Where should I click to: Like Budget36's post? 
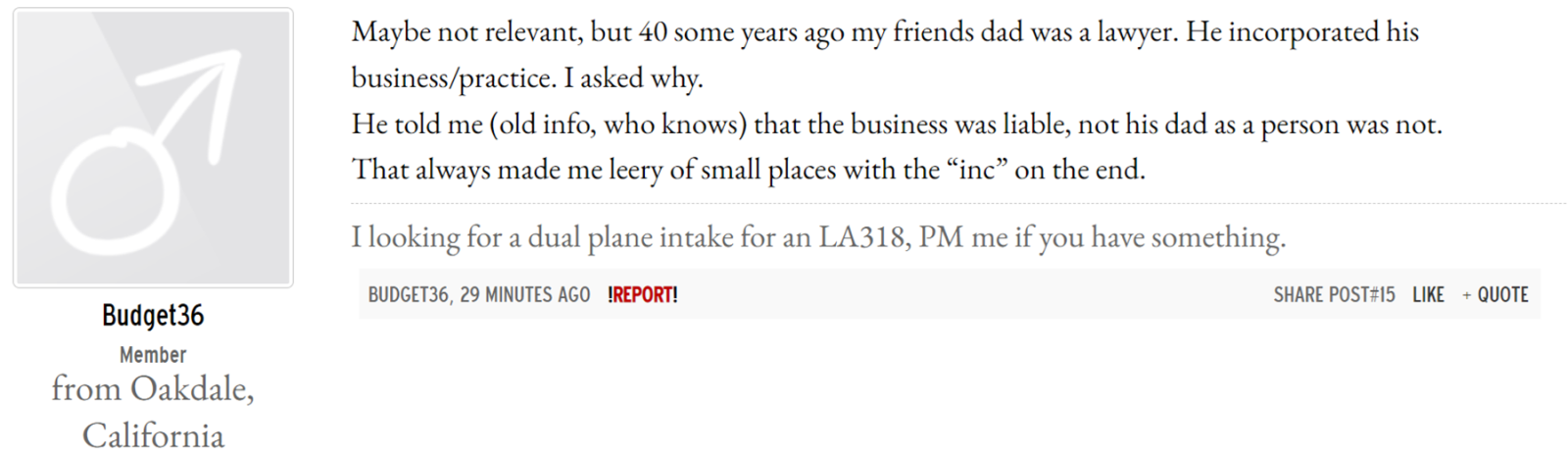point(1428,295)
